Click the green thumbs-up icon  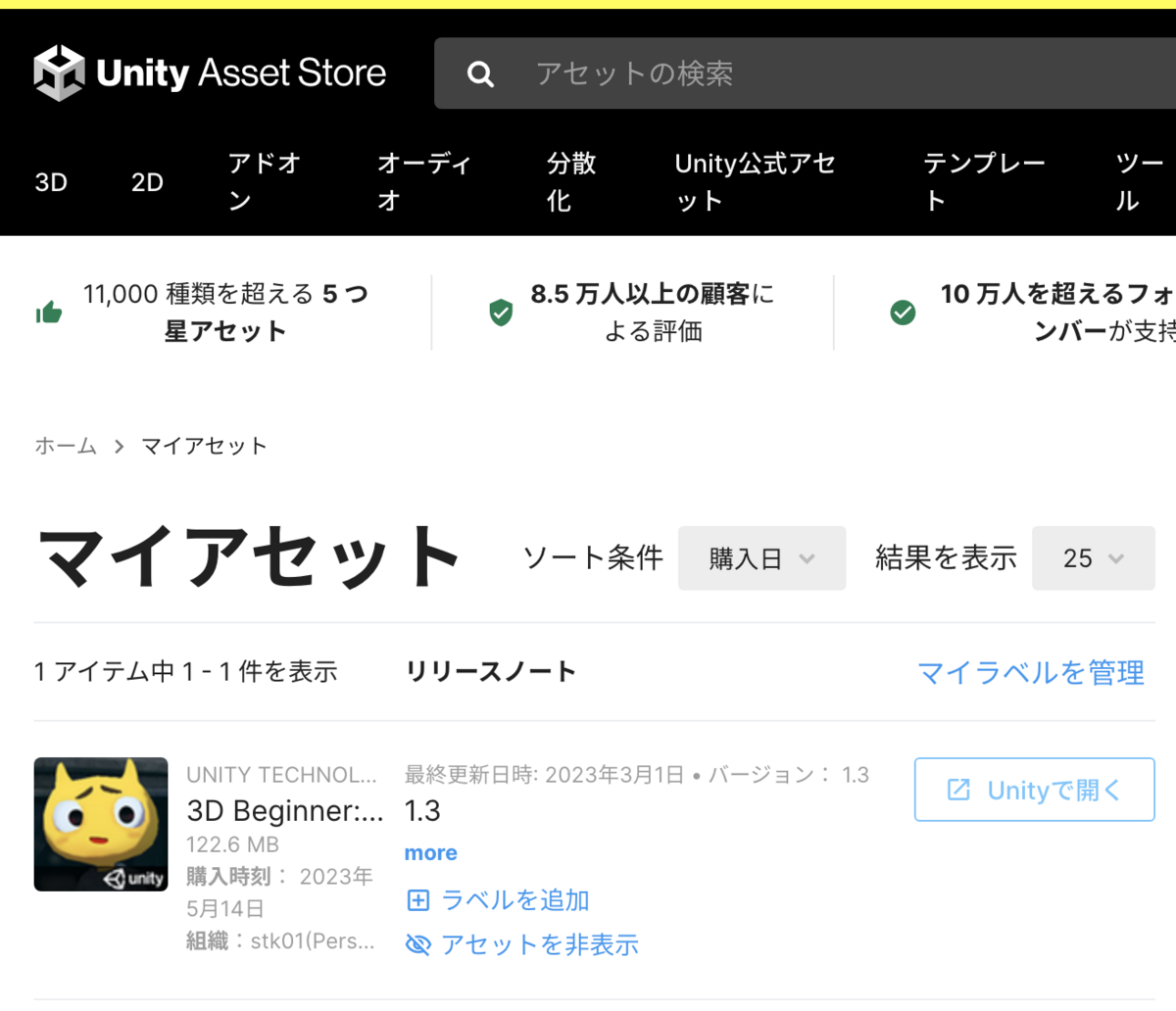49,313
